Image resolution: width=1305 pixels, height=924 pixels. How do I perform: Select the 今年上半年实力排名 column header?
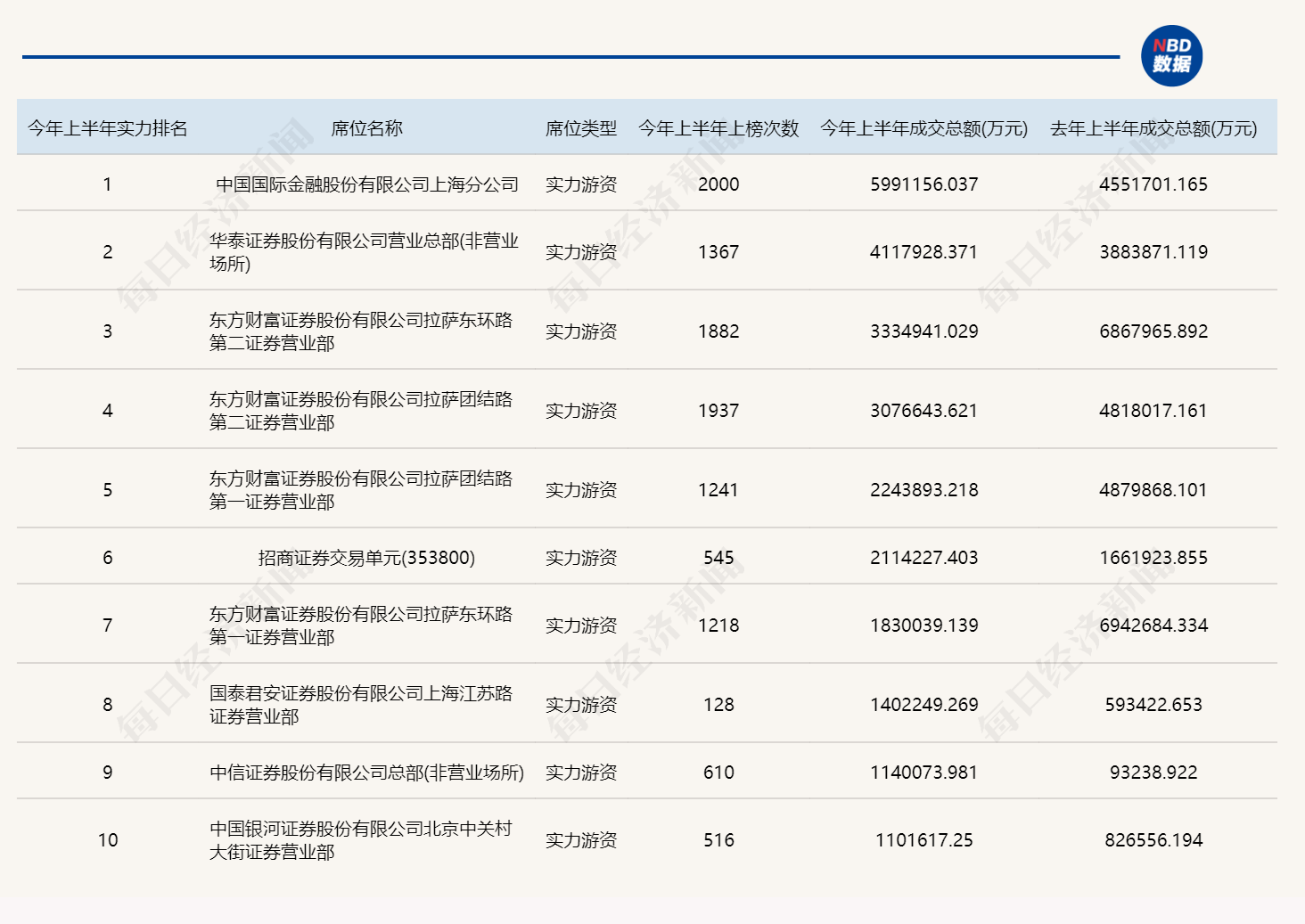[x=107, y=128]
